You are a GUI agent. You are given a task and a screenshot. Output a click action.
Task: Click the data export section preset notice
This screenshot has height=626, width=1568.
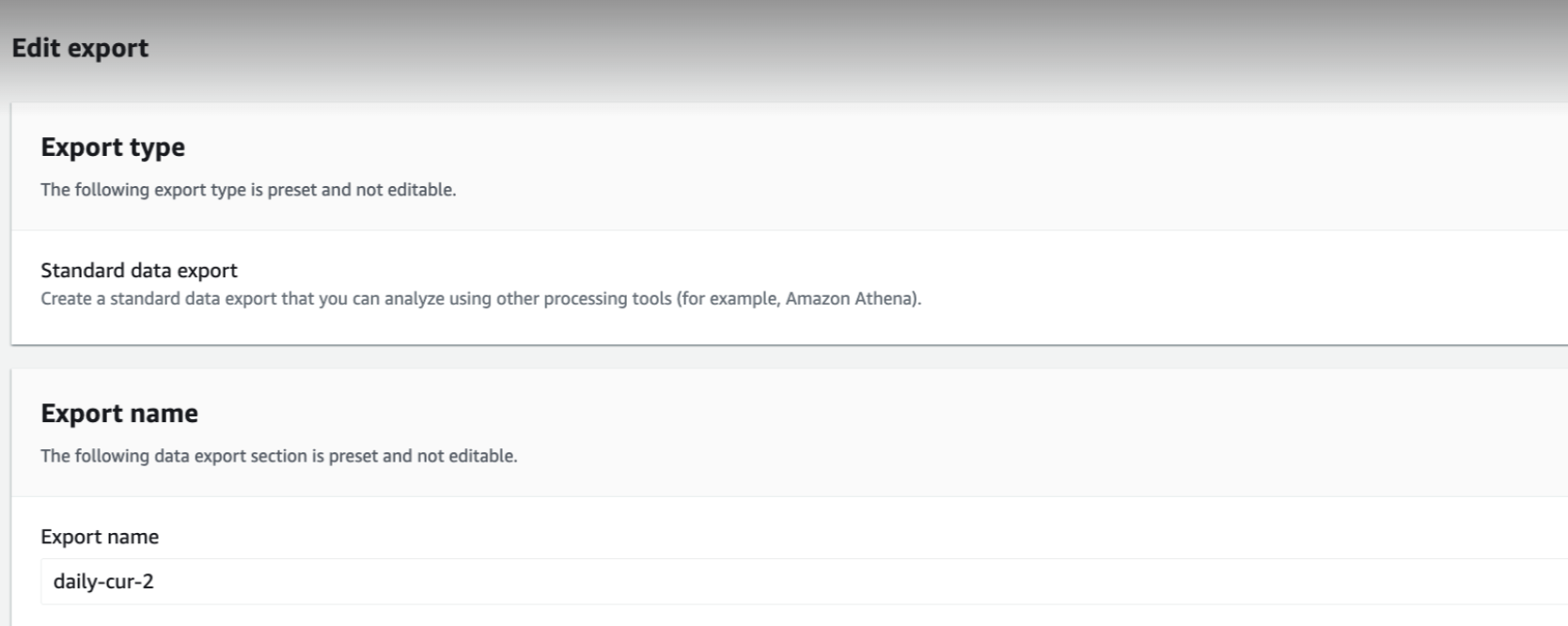click(278, 456)
